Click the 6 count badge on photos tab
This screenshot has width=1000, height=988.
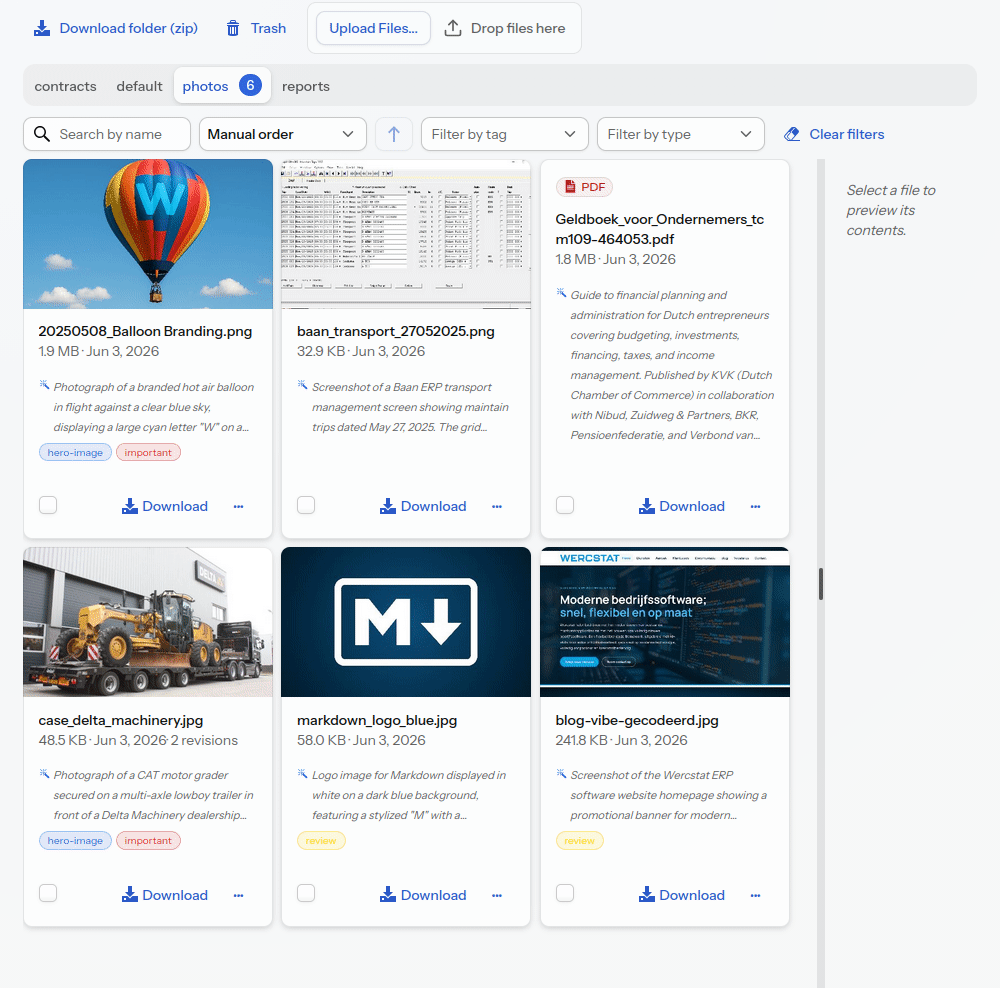pyautogui.click(x=251, y=85)
